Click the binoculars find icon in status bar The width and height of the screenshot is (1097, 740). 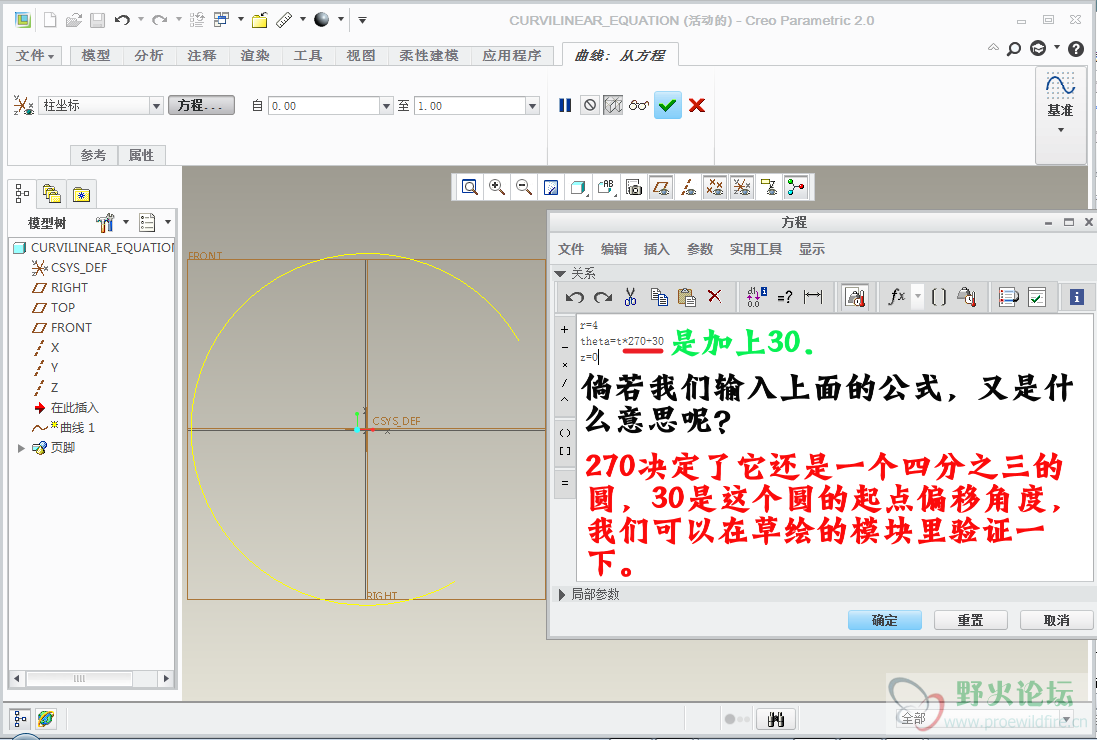(x=776, y=718)
